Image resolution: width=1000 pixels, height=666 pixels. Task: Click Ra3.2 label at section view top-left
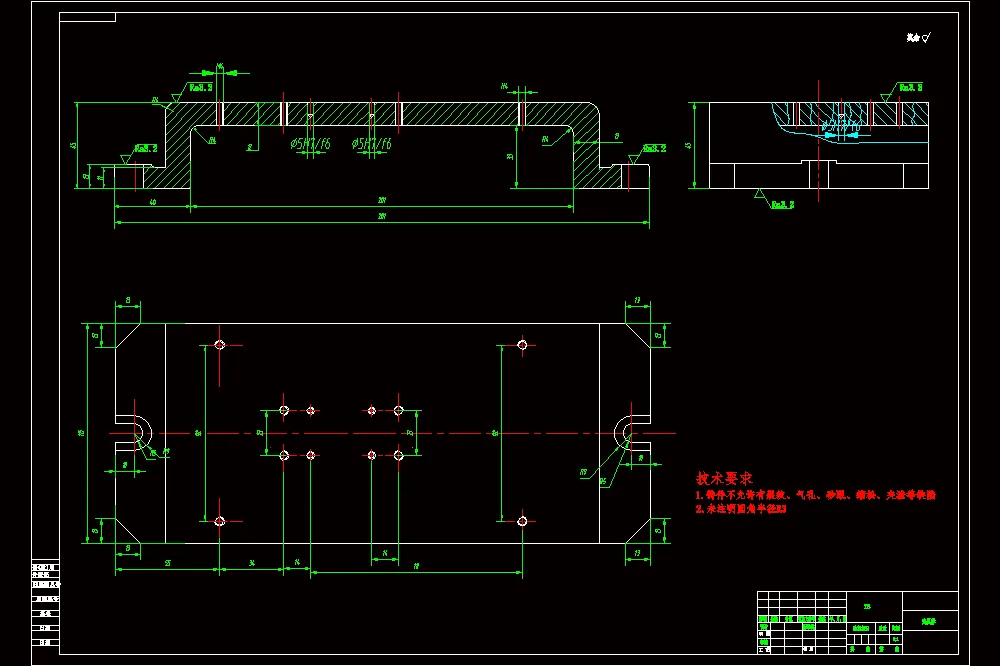click(x=201, y=87)
